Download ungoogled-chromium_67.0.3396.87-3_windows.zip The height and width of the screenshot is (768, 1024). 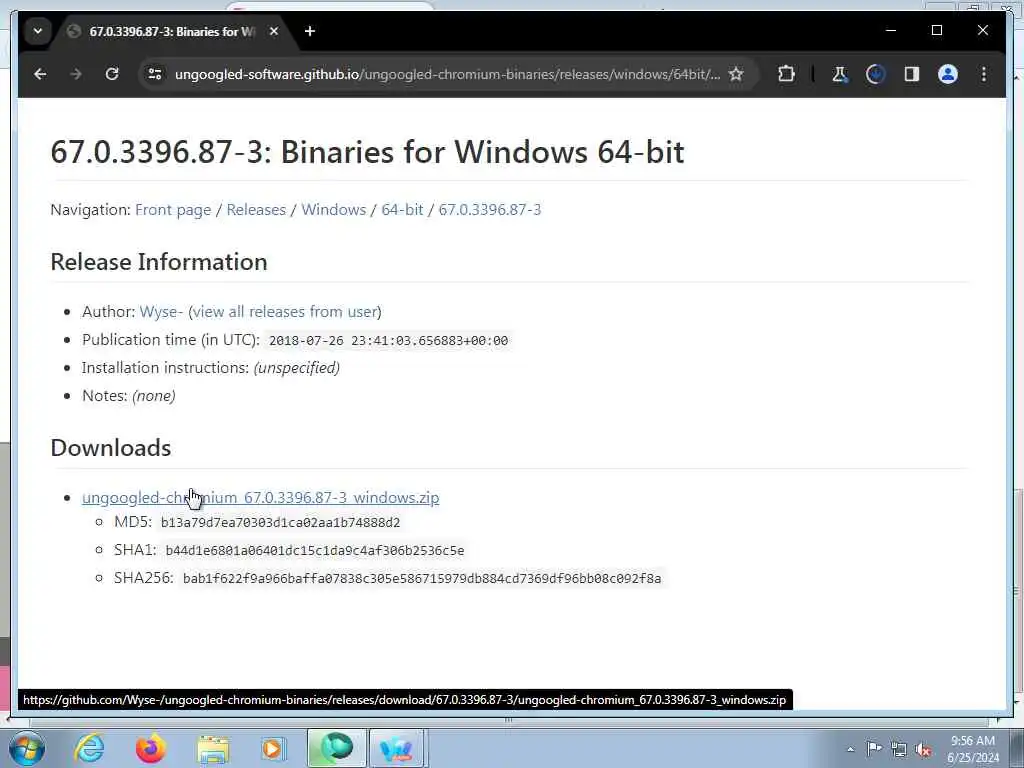(x=261, y=498)
